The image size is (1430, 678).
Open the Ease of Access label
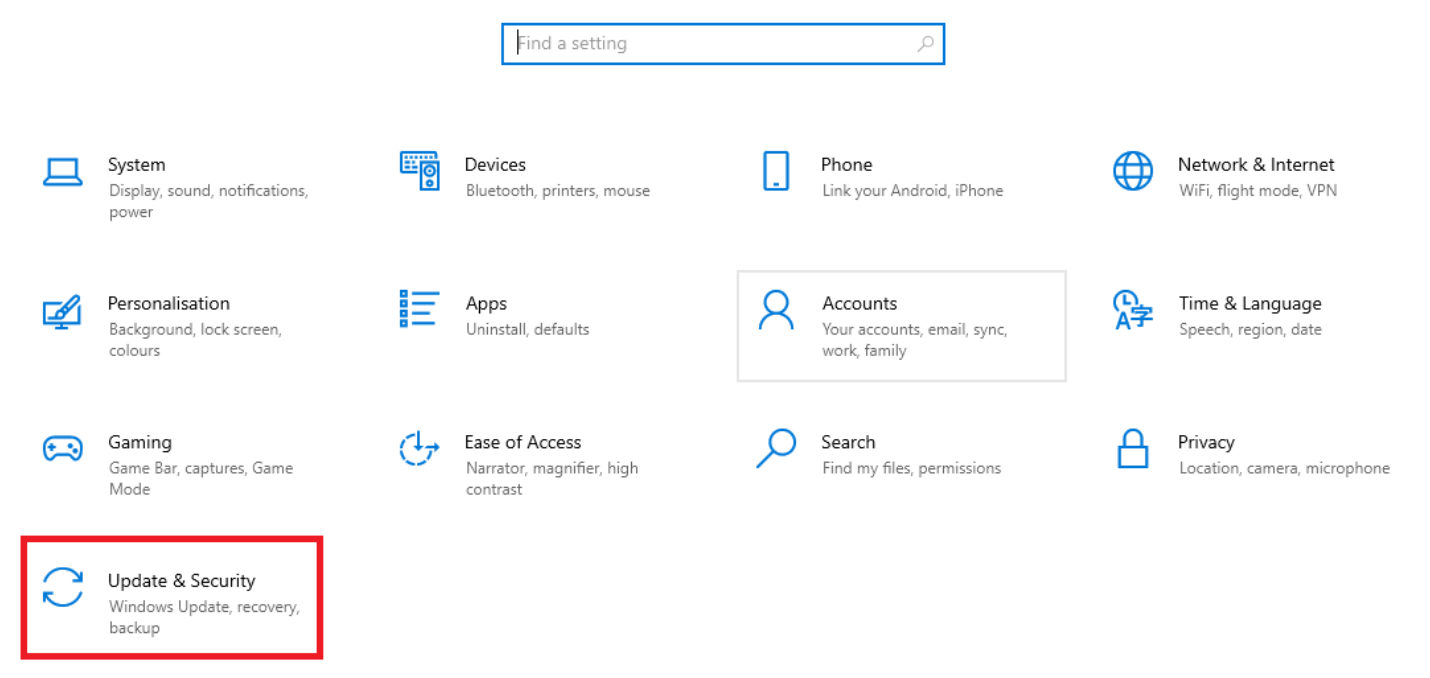pos(523,442)
